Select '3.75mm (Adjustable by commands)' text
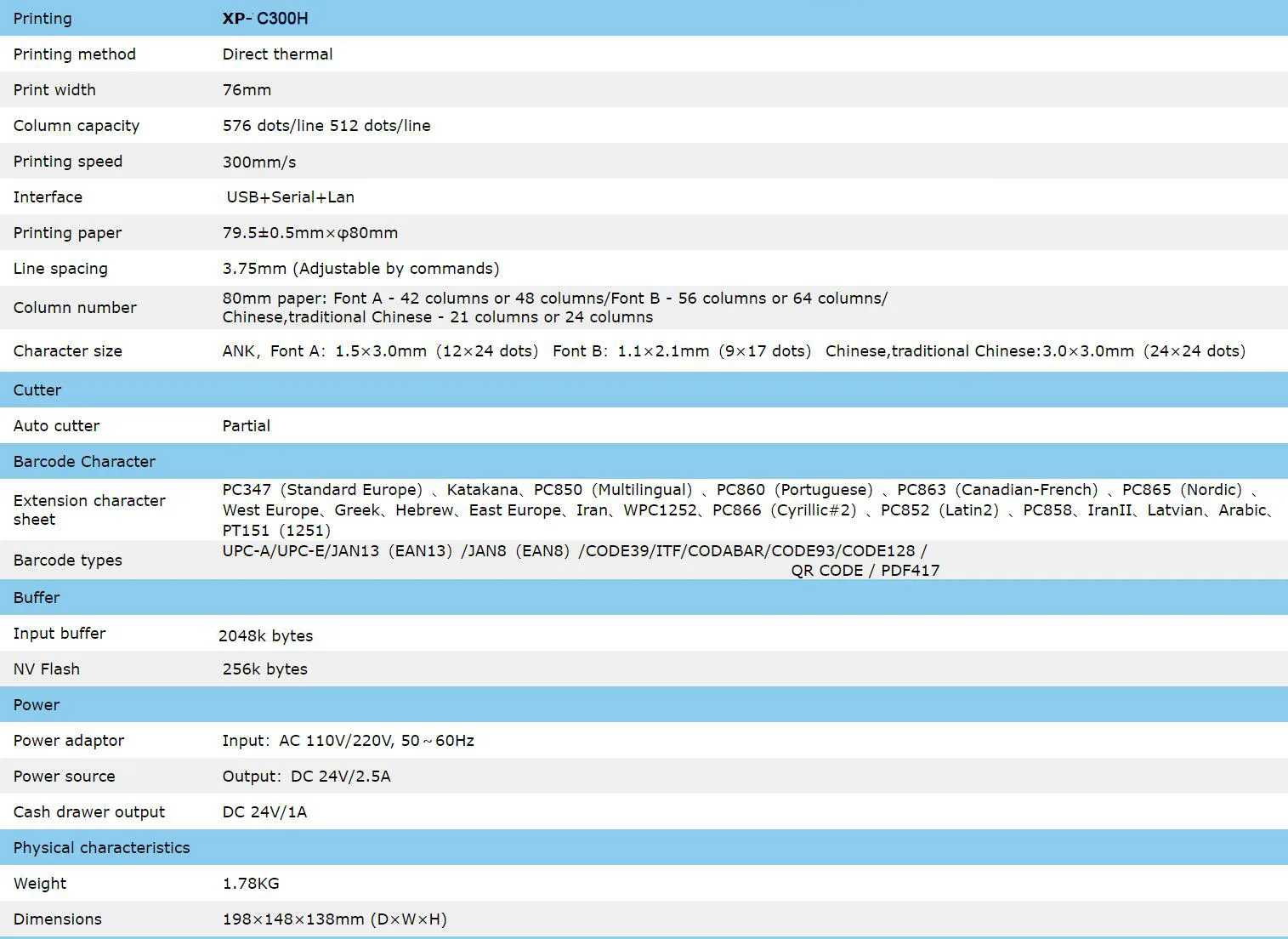Viewport: 1288px width, 939px height. click(360, 269)
